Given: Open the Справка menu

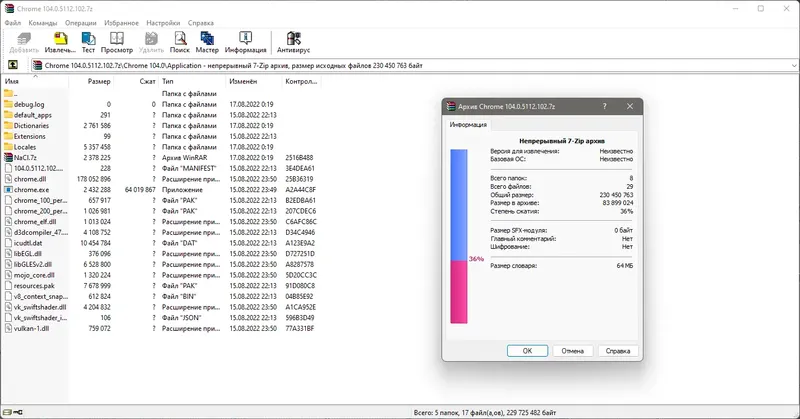Looking at the screenshot, I should pos(201,23).
